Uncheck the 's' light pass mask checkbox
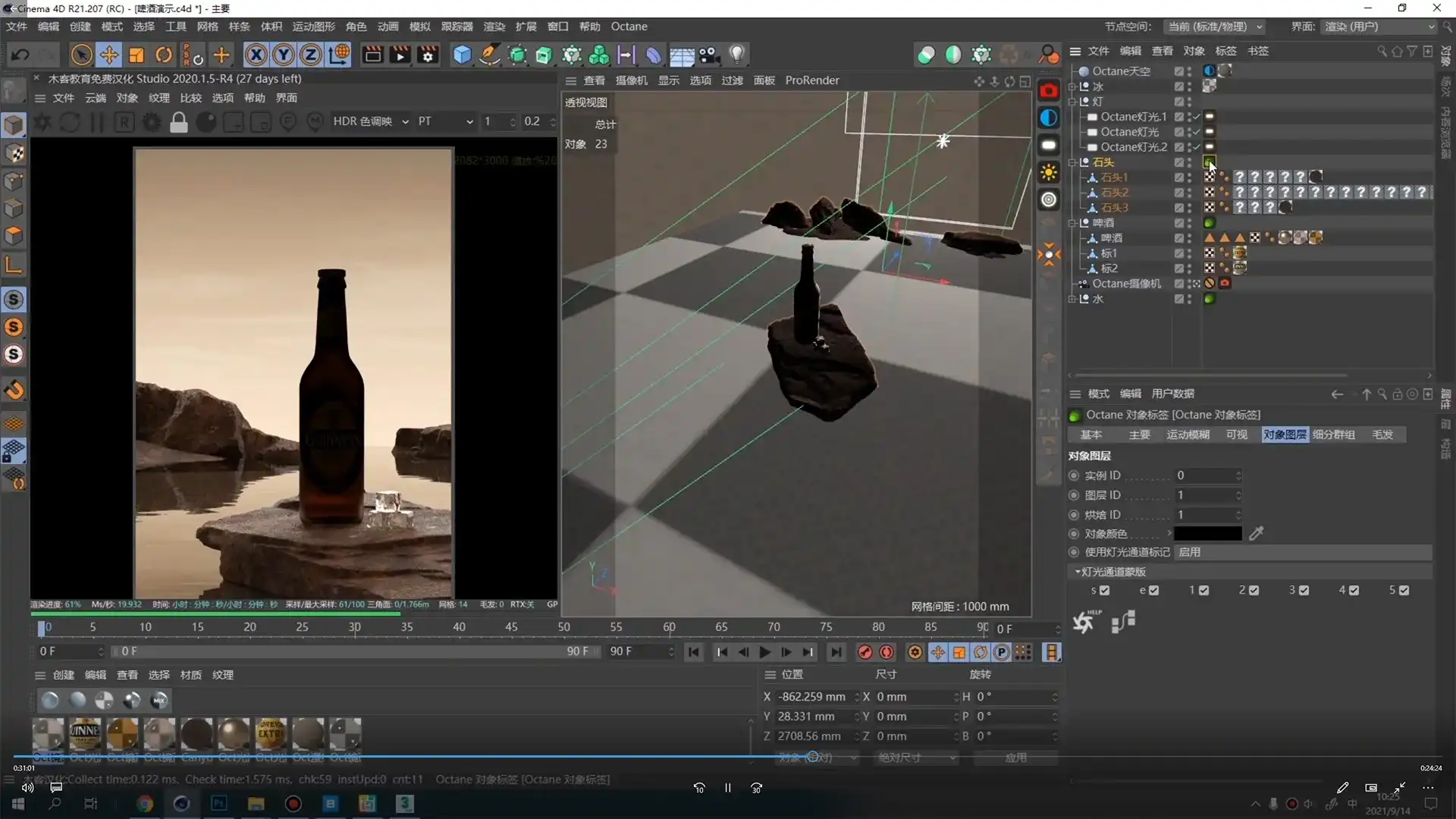Viewport: 1456px width, 819px height. [1104, 591]
